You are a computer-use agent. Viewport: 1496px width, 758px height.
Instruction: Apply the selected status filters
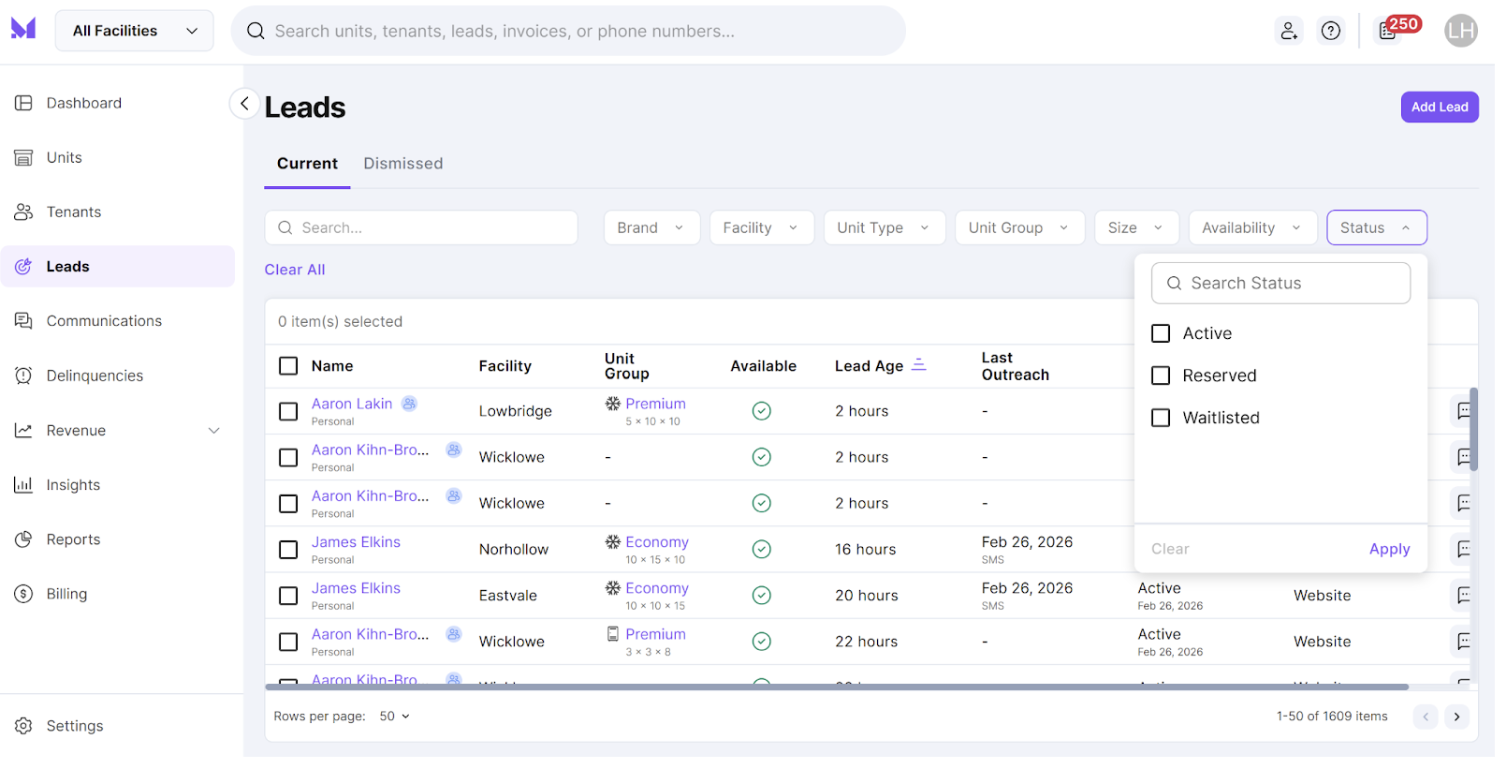point(1389,548)
